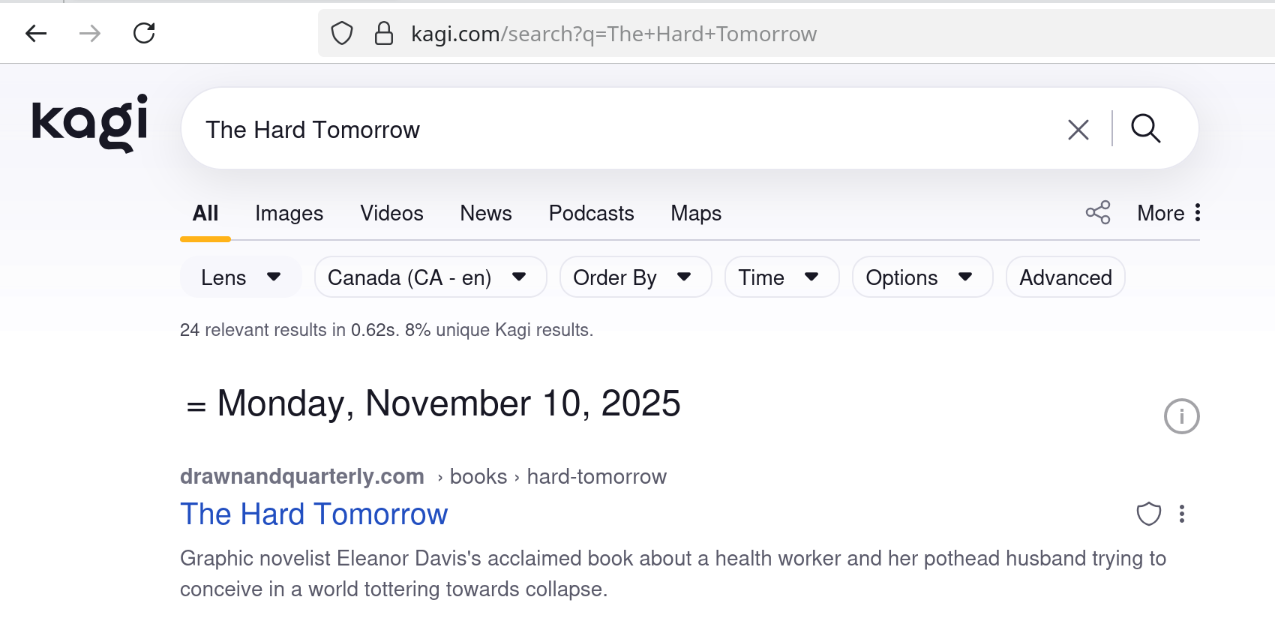Select the Podcasts tab
Viewport: 1275px width, 640px height.
pyautogui.click(x=591, y=213)
